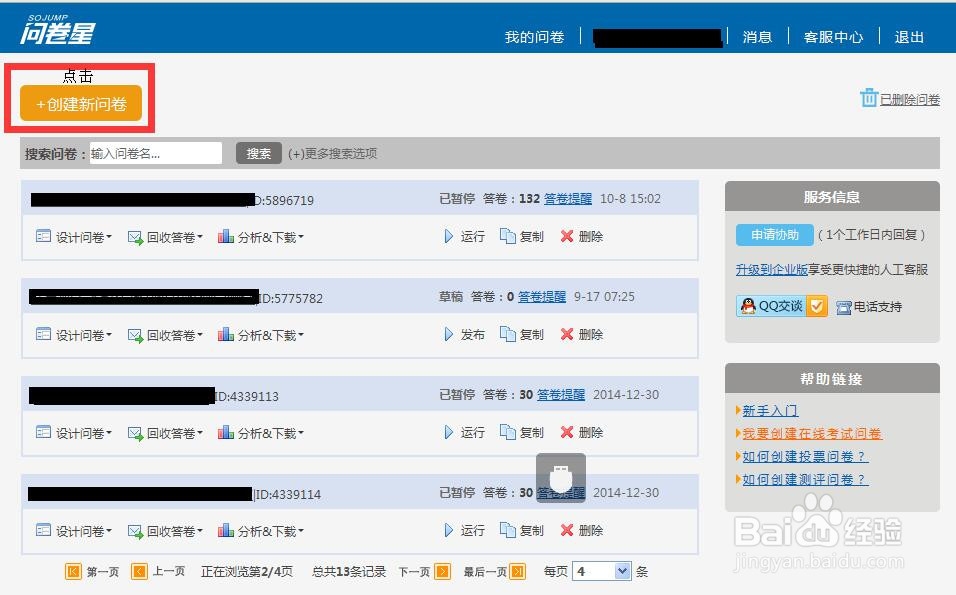
Task: Open the 升级到企业版 link
Action: (x=771, y=269)
